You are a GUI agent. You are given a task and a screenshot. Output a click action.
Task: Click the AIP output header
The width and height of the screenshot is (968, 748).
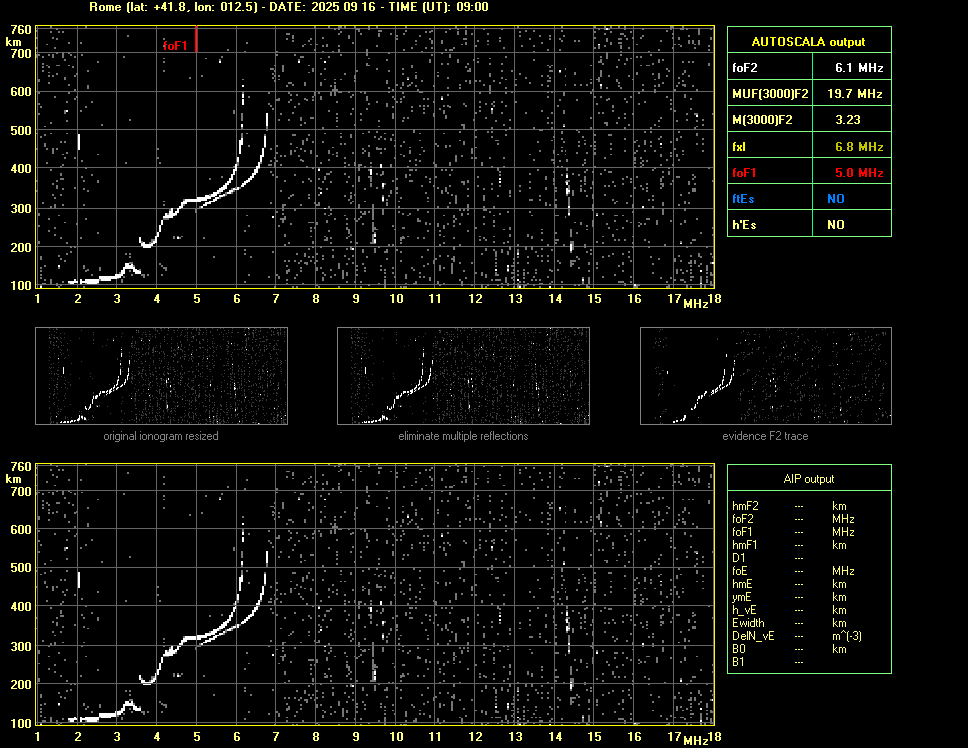tap(809, 479)
